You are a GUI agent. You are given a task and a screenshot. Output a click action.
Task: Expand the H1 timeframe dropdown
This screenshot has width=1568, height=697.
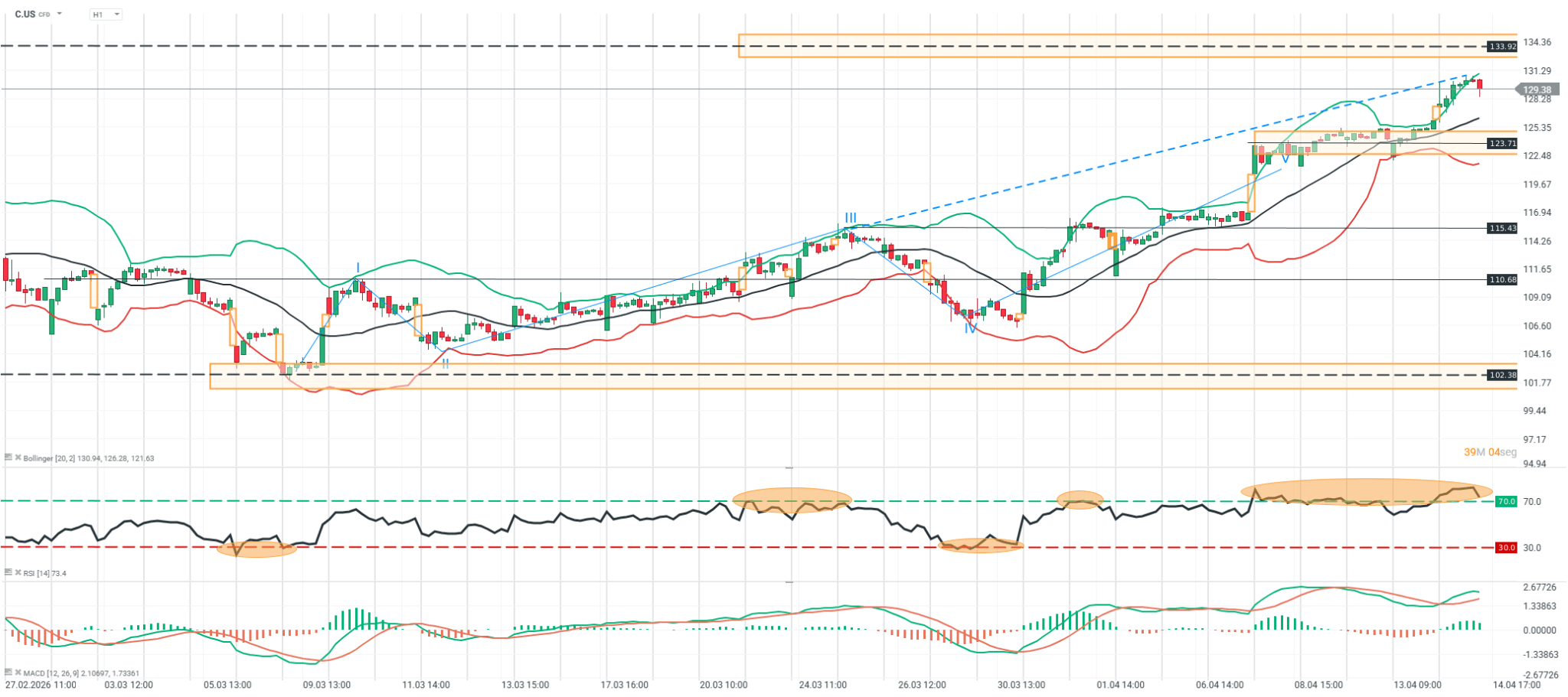click(116, 15)
